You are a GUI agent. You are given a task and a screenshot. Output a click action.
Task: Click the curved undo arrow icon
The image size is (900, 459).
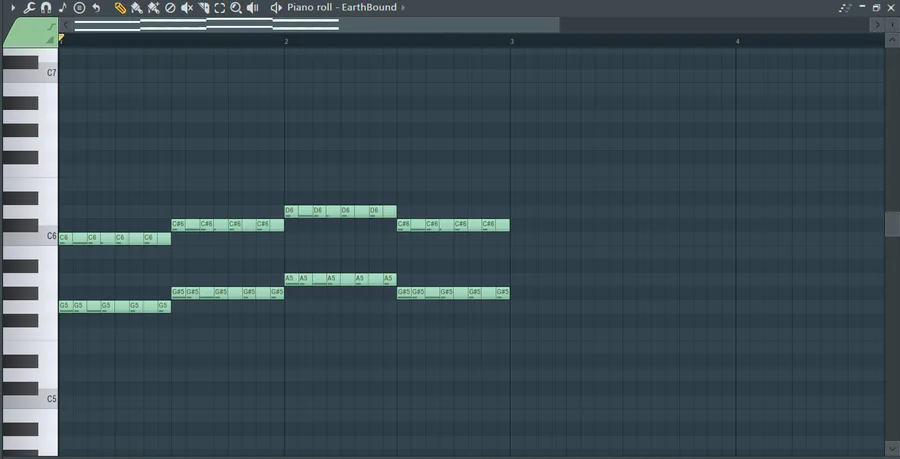[x=96, y=8]
